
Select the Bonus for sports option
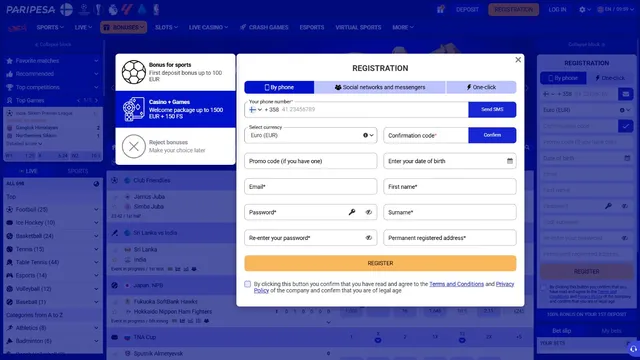[x=175, y=72]
